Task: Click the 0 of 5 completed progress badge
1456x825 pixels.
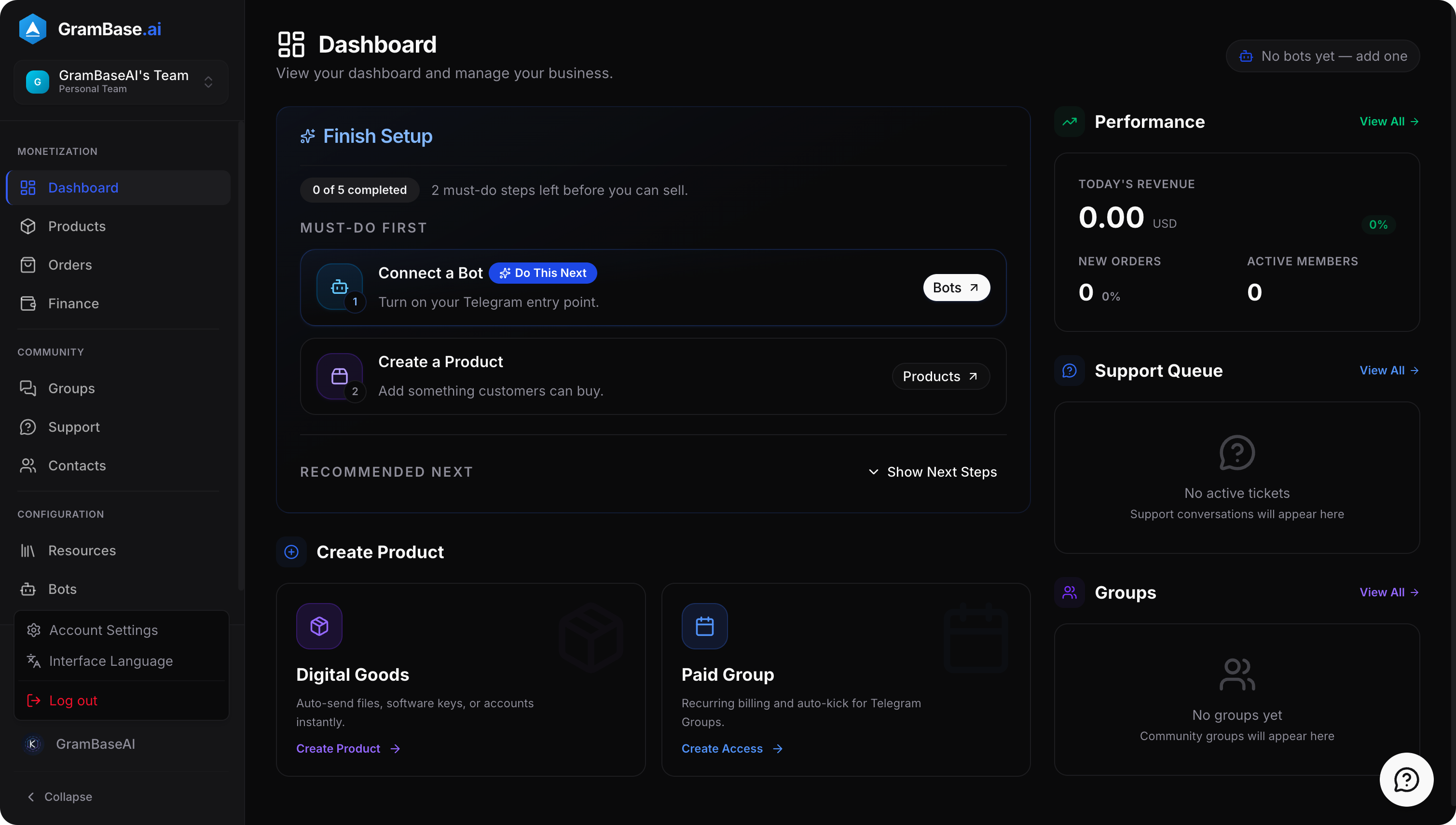Action: tap(359, 190)
